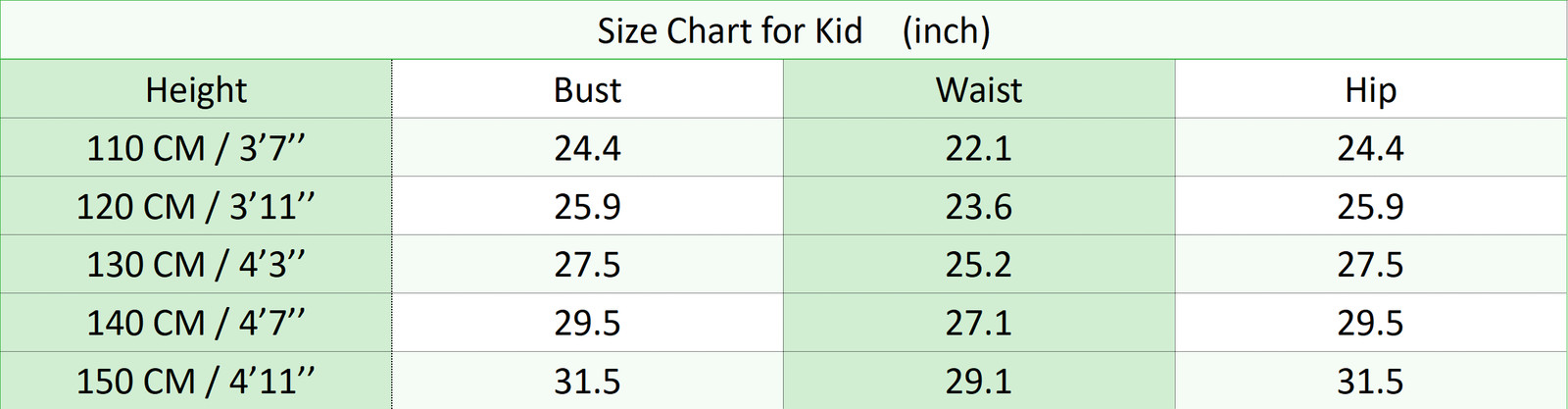
Task: Click the Bust value 27.5 cell
Action: [x=587, y=265]
